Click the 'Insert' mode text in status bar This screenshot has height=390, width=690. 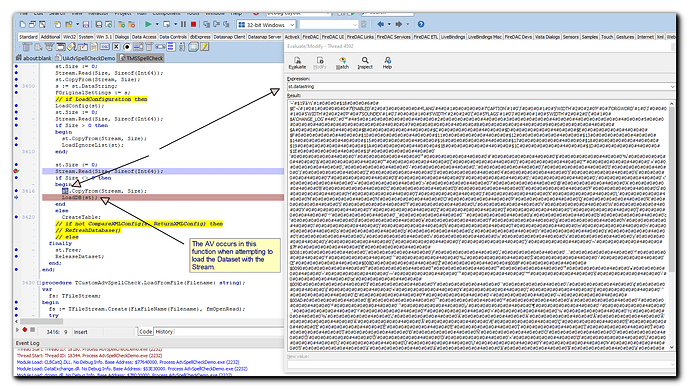tap(81, 332)
